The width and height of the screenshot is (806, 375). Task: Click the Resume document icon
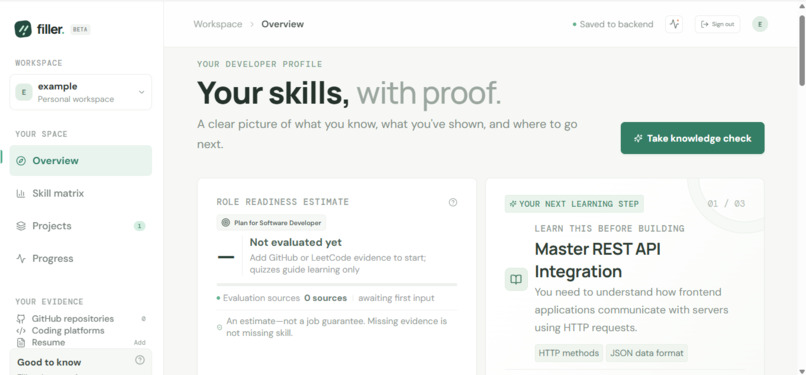(21, 343)
